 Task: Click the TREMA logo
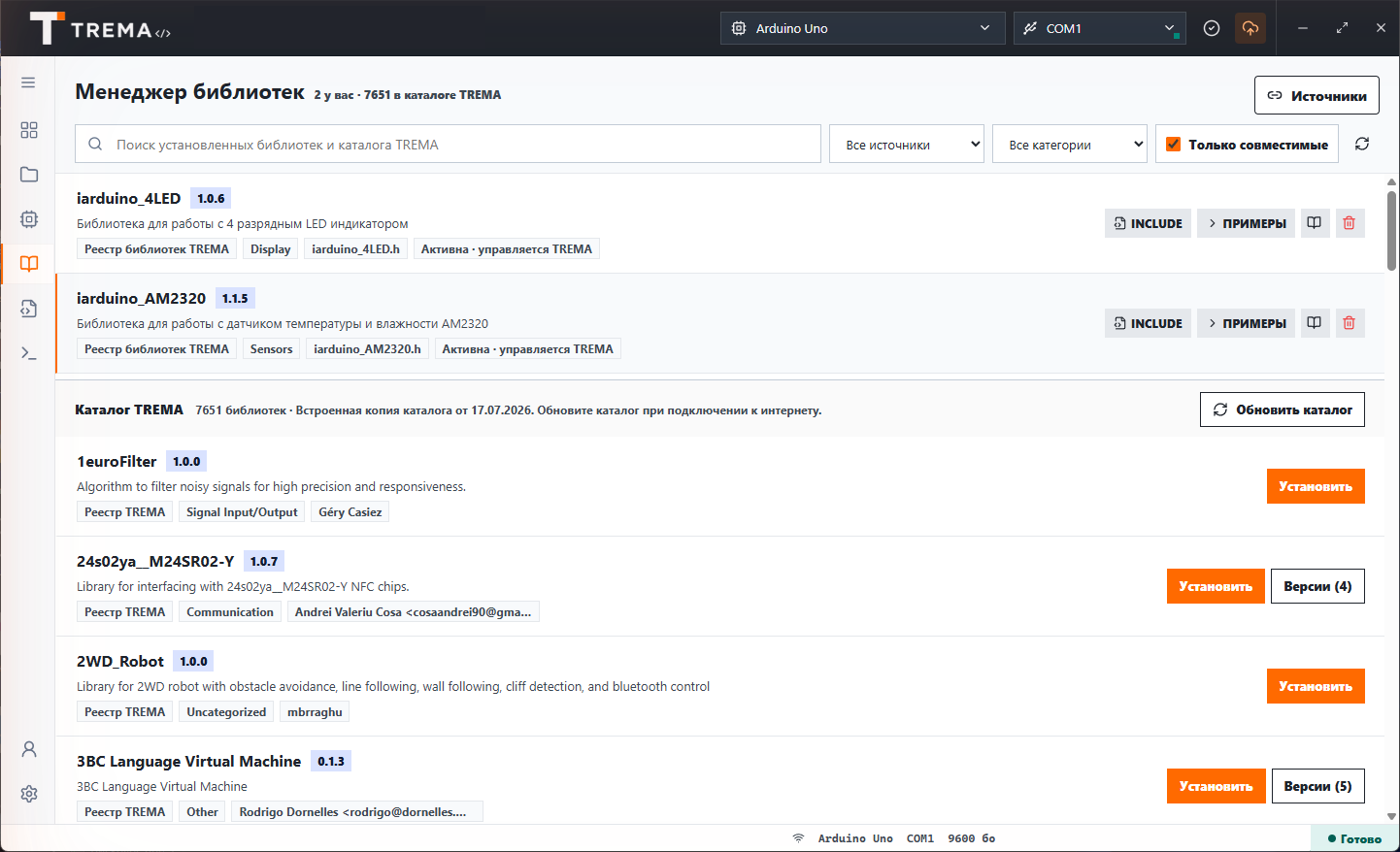click(x=100, y=28)
